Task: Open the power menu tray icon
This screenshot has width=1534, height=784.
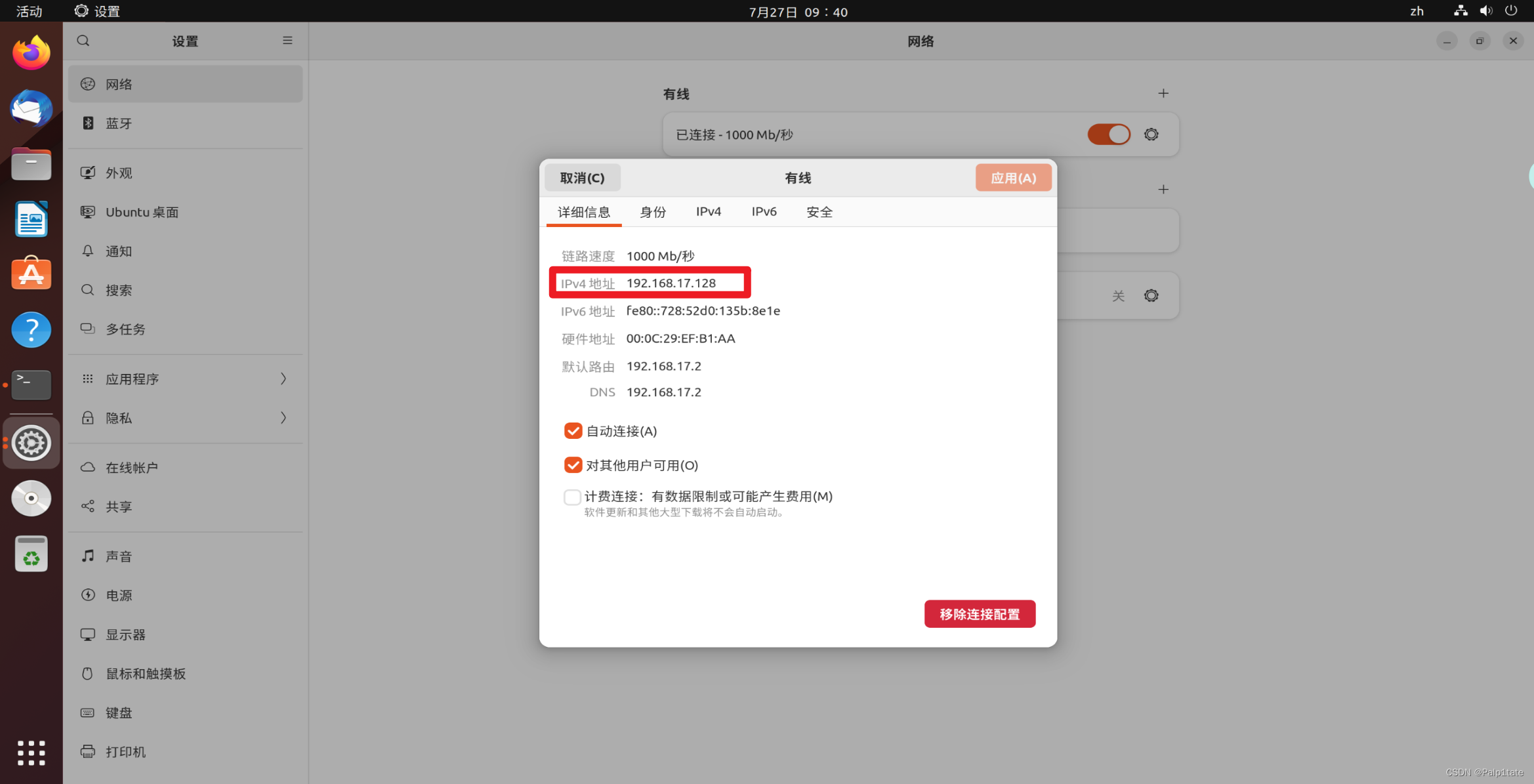Action: [1511, 11]
